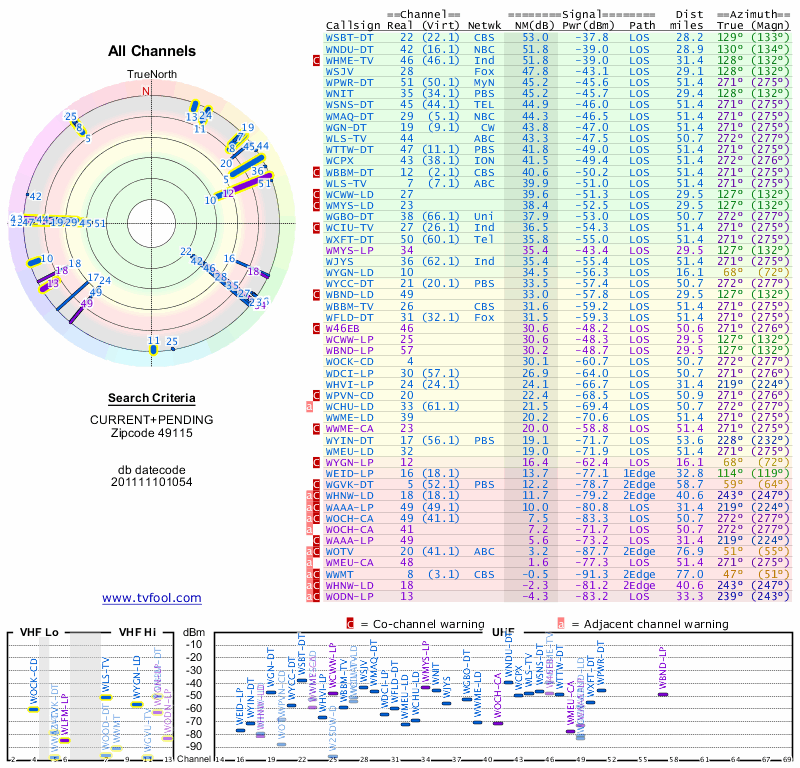Select the WDCI-LP callsign in the table

349,374
